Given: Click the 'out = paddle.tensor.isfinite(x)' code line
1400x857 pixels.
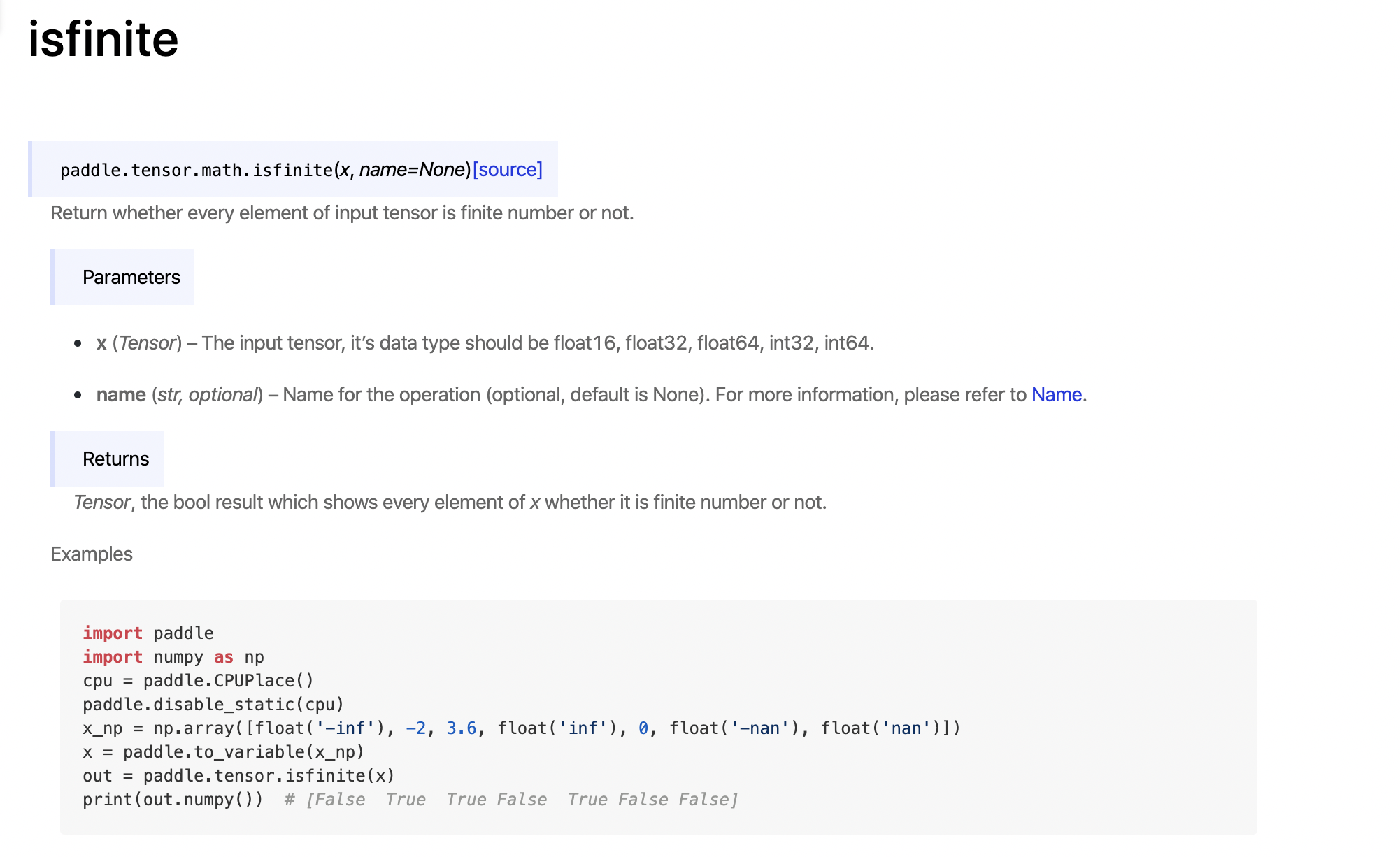Looking at the screenshot, I should pyautogui.click(x=239, y=776).
